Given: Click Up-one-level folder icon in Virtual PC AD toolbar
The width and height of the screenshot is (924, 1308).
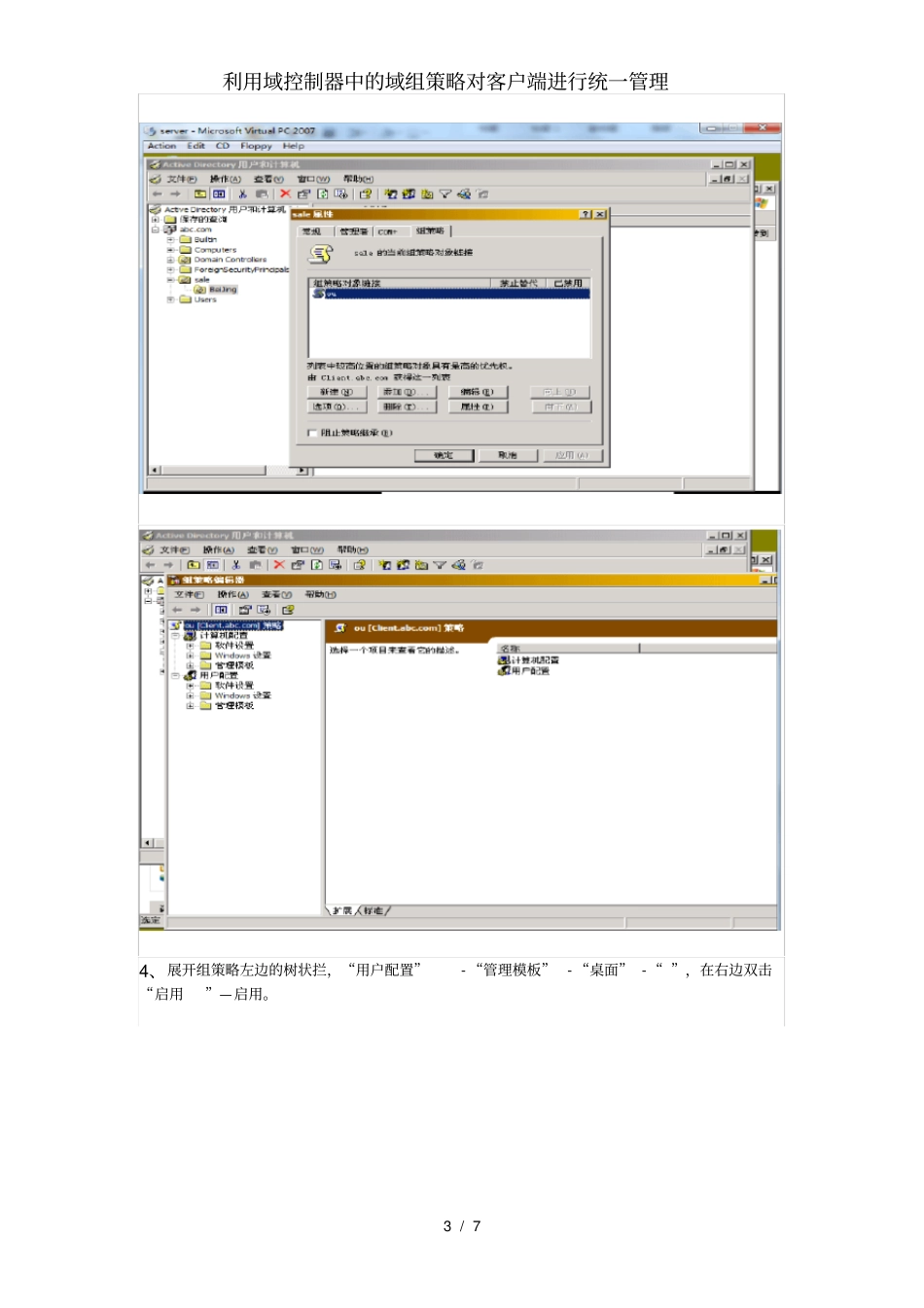Looking at the screenshot, I should (200, 194).
